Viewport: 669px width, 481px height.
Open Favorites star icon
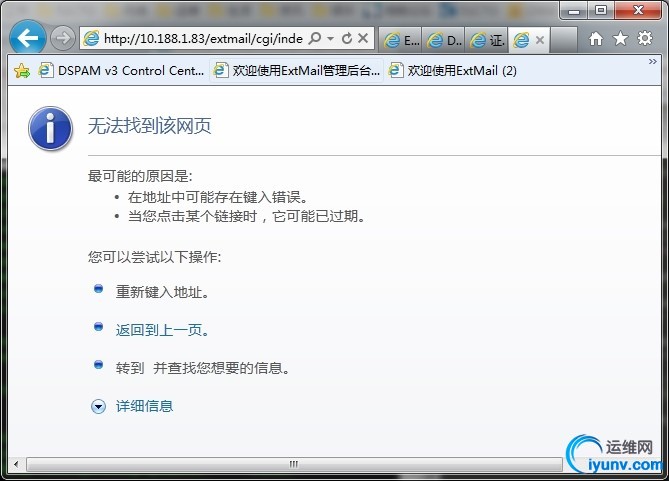620,39
